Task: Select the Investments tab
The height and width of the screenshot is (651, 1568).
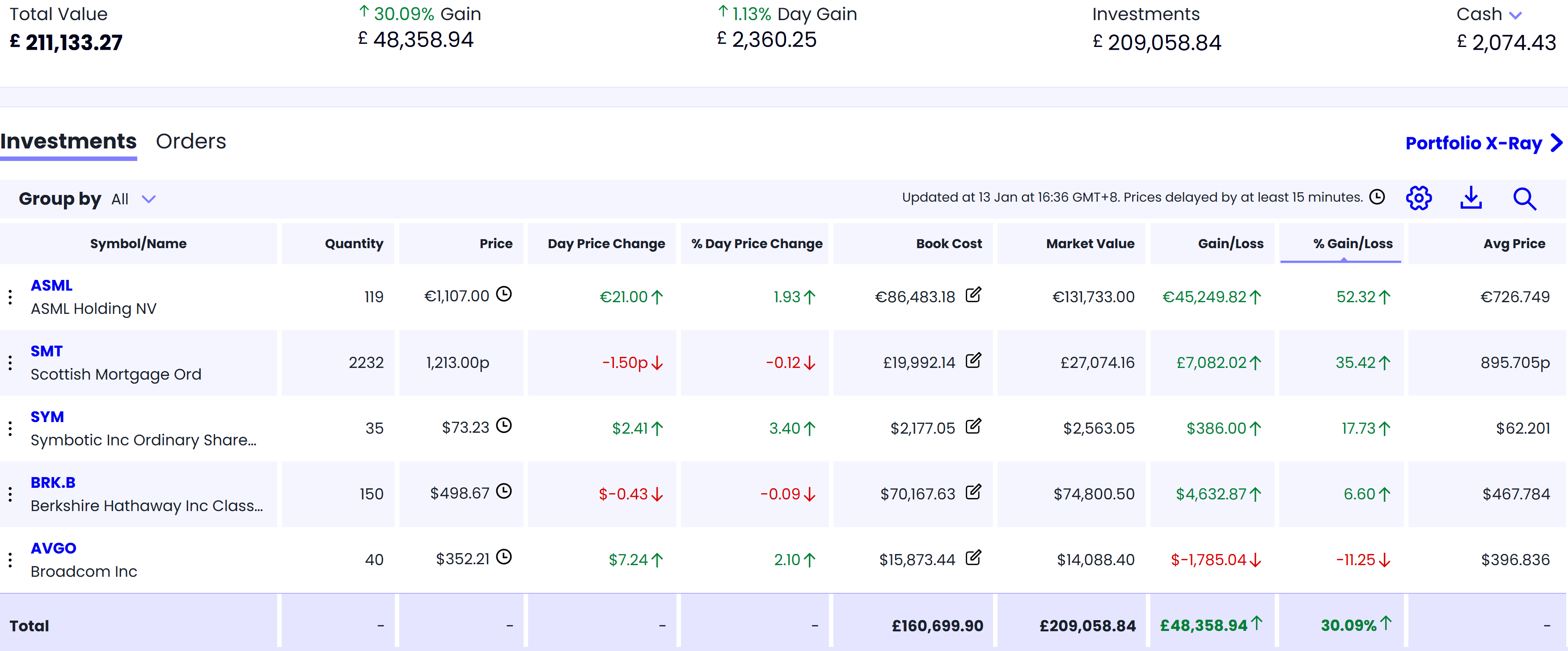Action: pos(68,141)
